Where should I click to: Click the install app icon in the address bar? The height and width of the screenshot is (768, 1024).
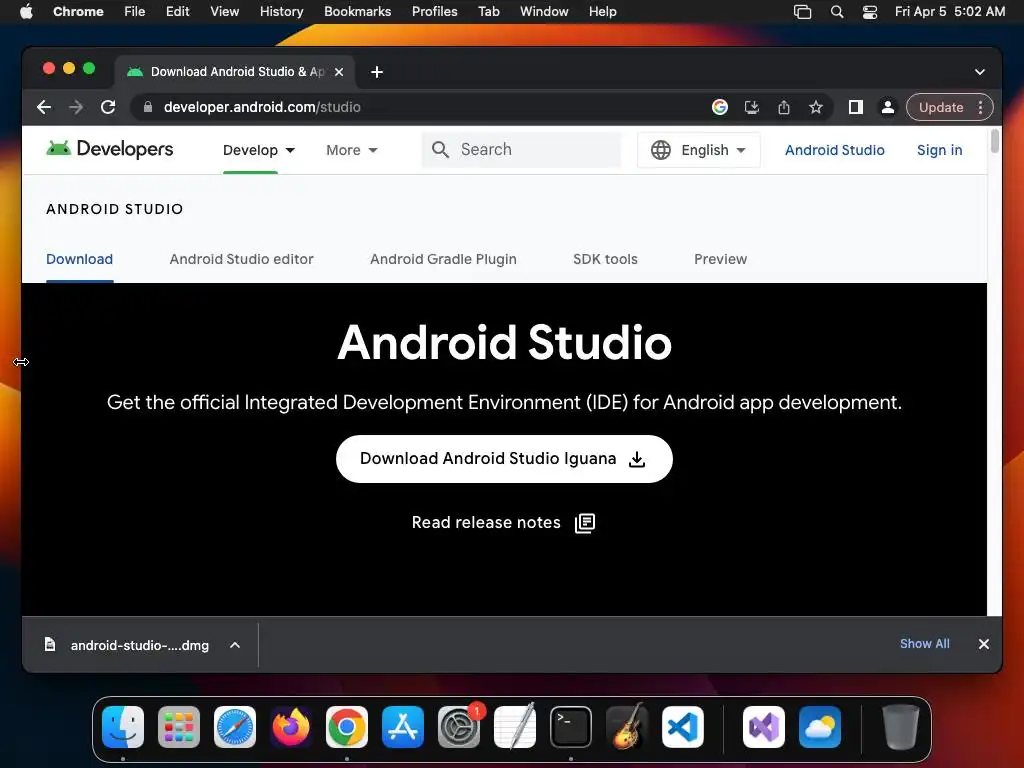pos(752,107)
